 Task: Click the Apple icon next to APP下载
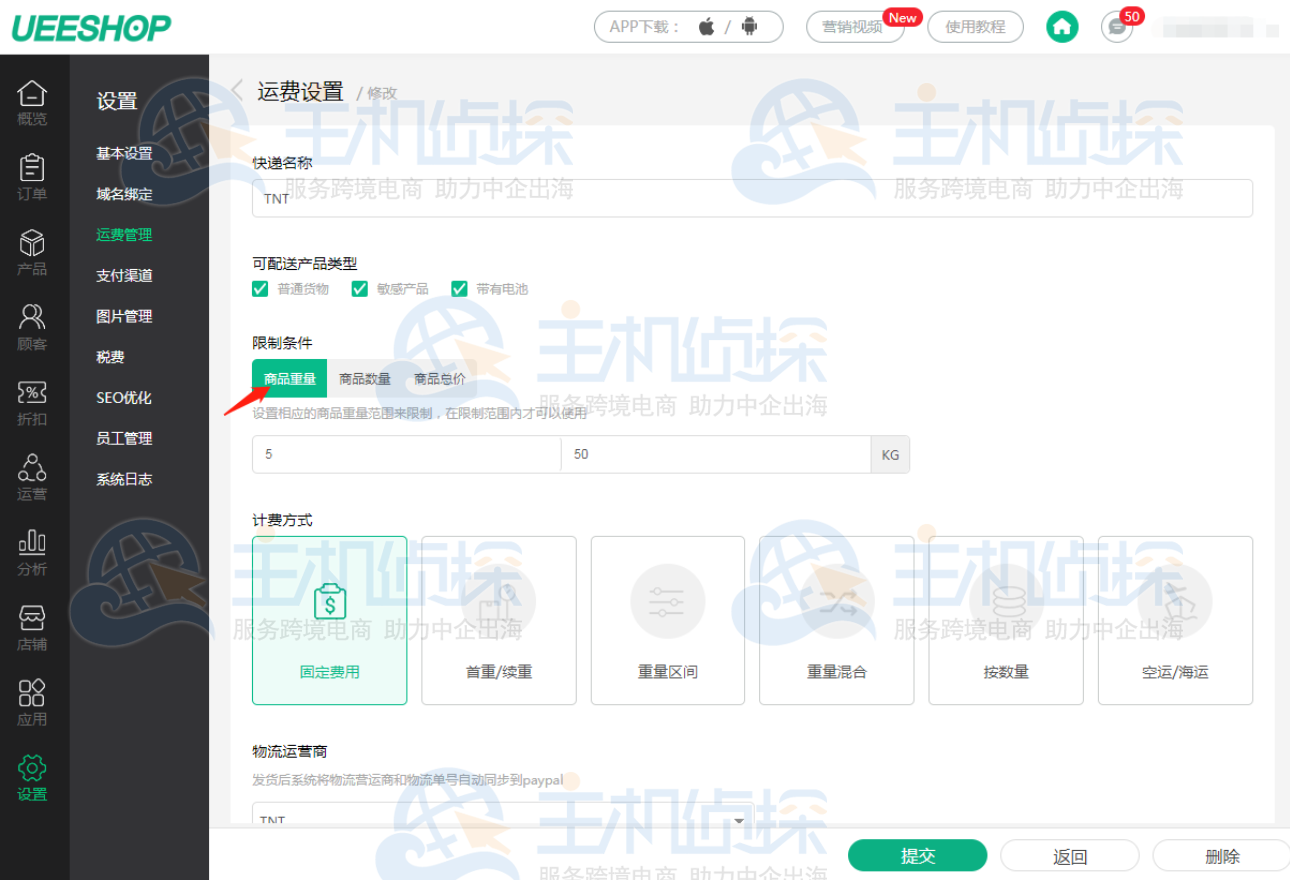706,27
